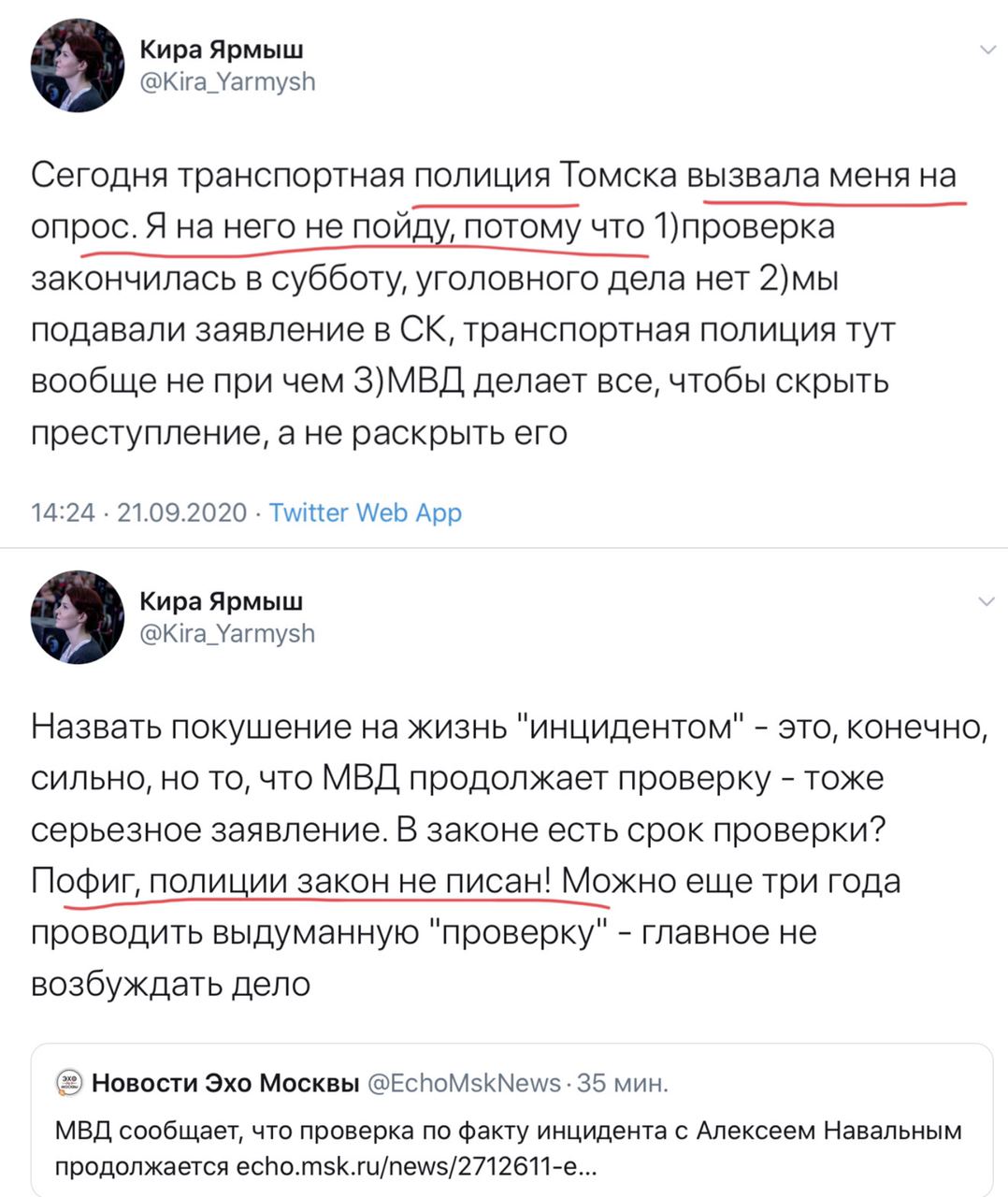Click Kira Yarmysh's avatar on the first tweet
Image resolution: width=1008 pixels, height=1197 pixels.
click(x=78, y=65)
